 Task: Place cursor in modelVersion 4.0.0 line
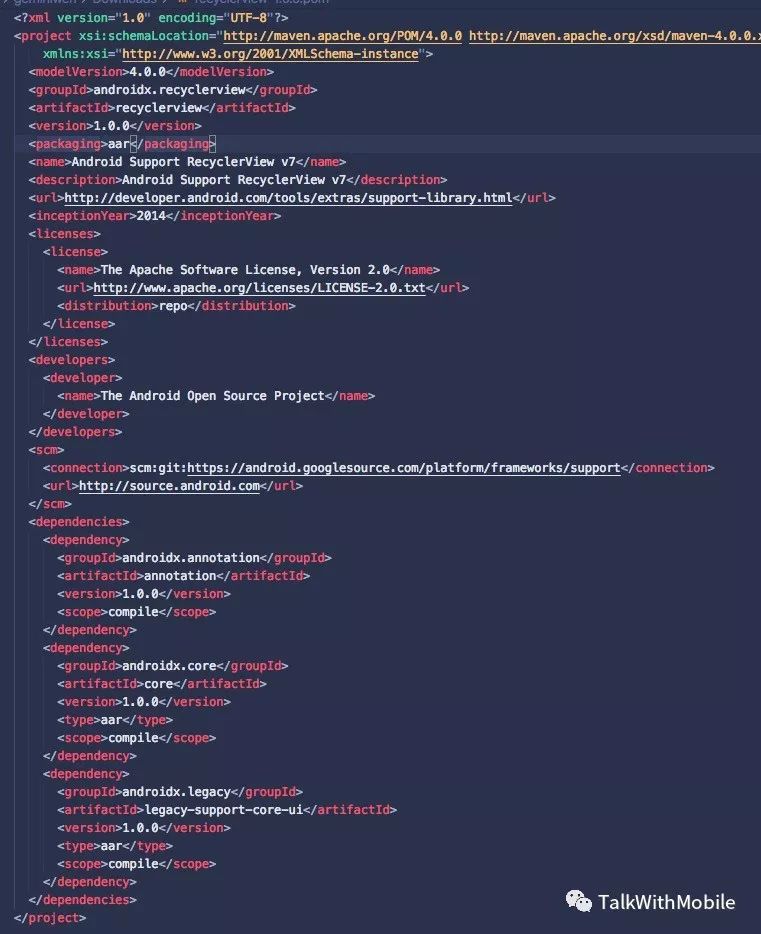(151, 71)
